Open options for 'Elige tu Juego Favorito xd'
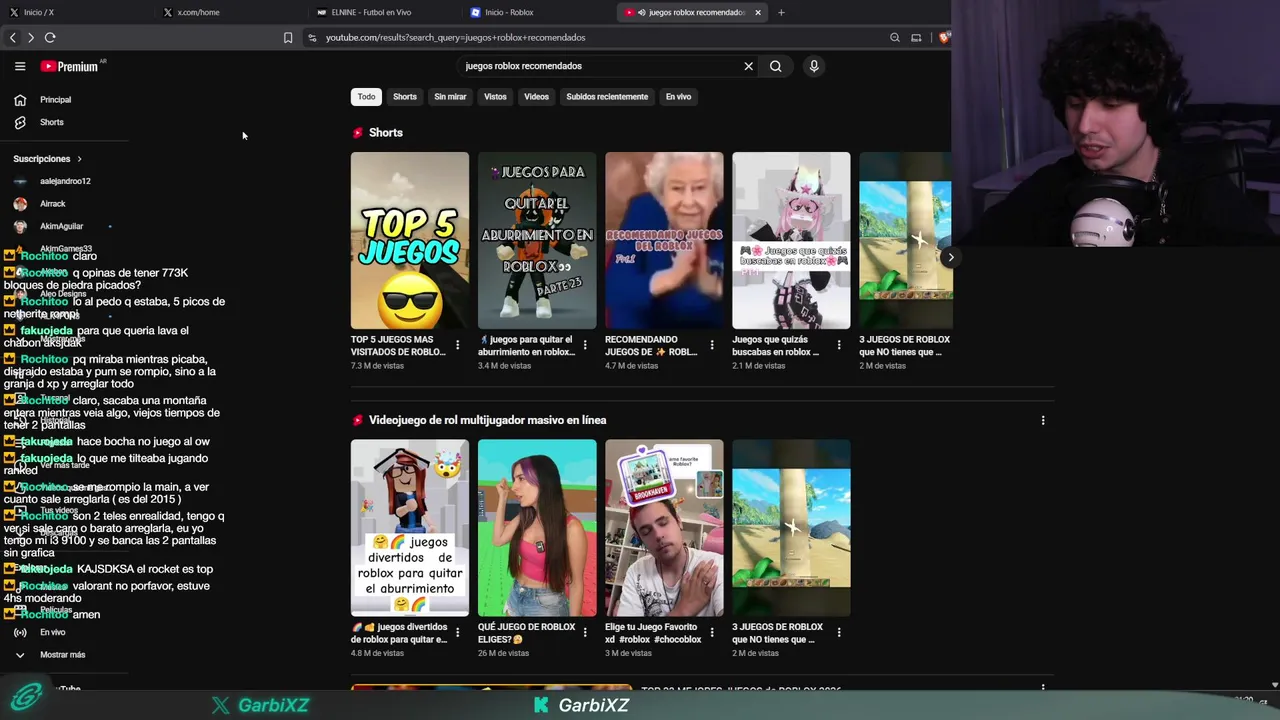Viewport: 1280px width, 720px height. point(712,633)
